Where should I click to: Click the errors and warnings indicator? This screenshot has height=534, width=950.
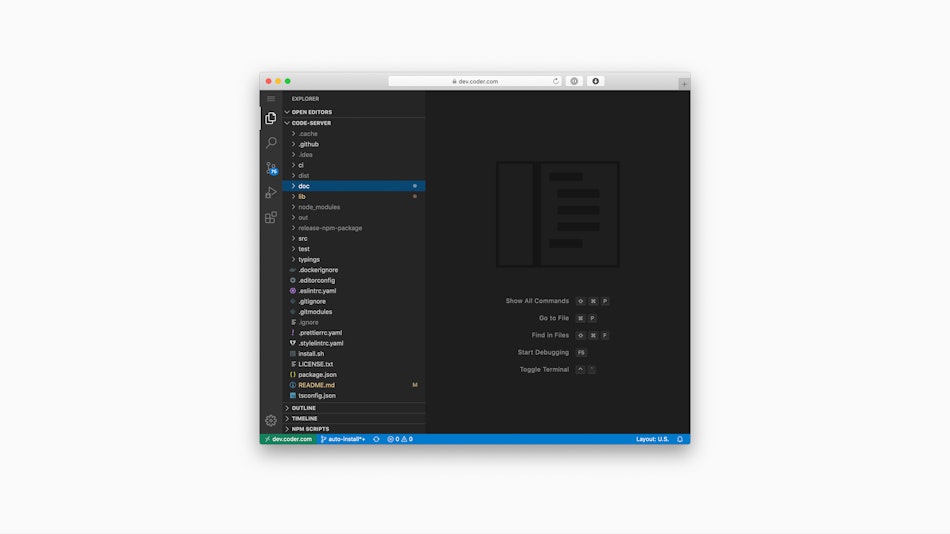click(400, 439)
